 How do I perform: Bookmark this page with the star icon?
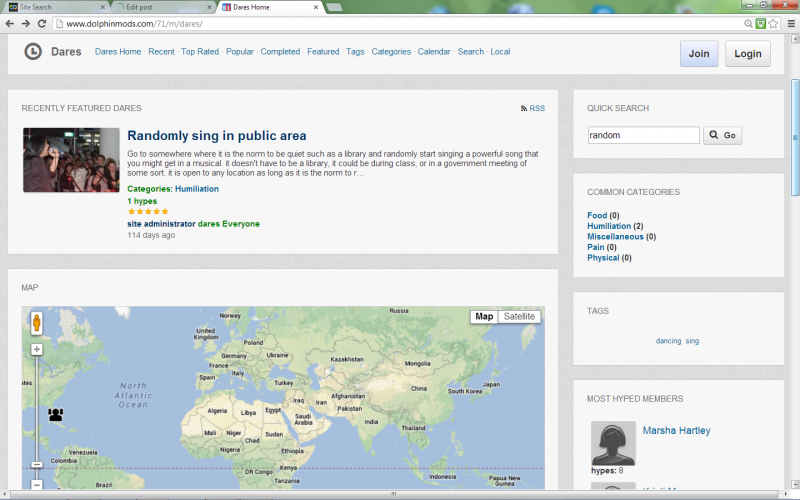point(773,23)
